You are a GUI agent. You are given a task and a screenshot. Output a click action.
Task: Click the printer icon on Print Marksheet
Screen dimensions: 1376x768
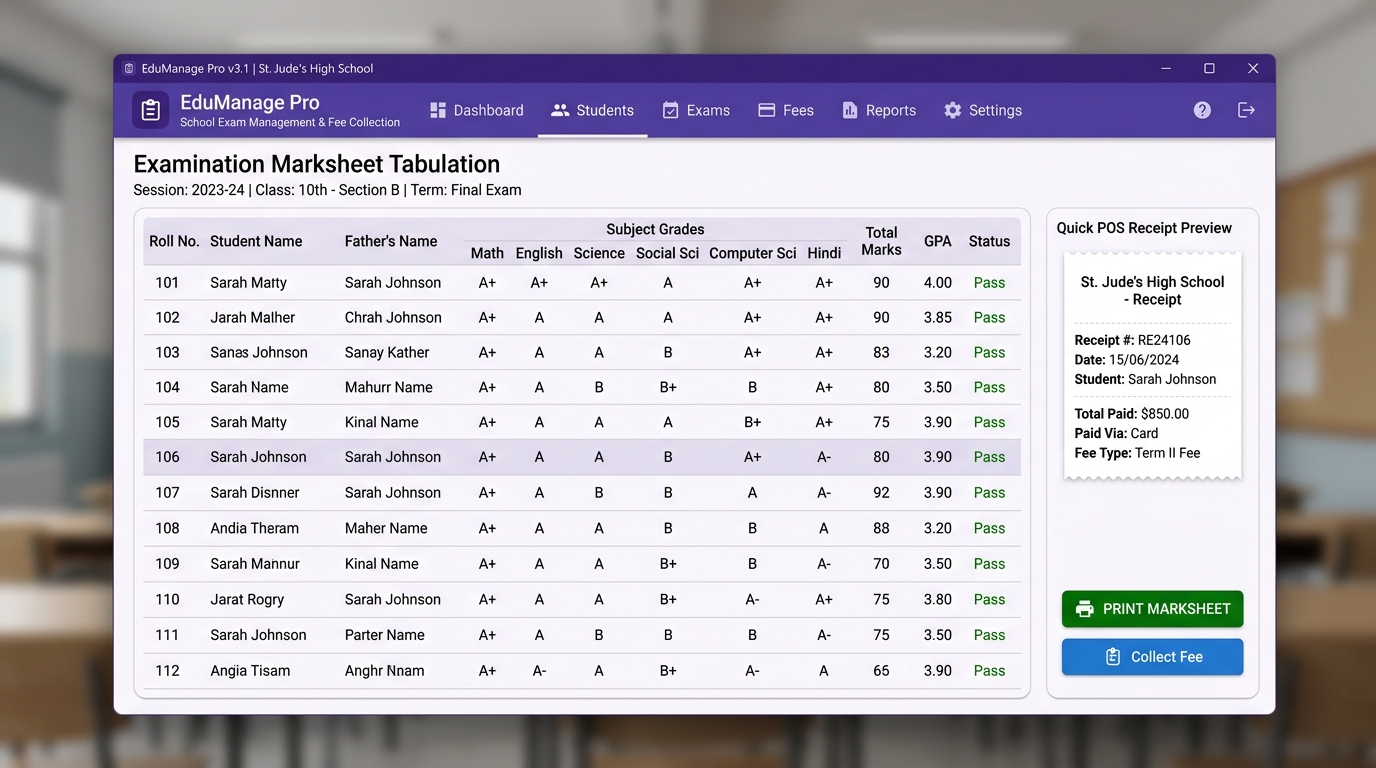click(1084, 609)
